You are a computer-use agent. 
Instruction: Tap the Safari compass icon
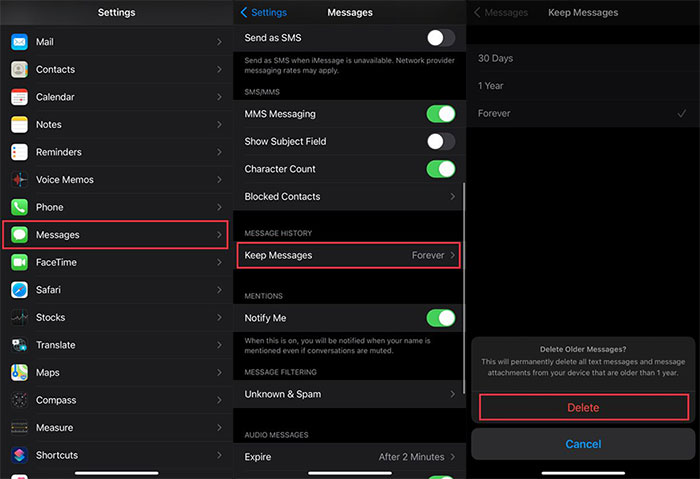point(19,290)
